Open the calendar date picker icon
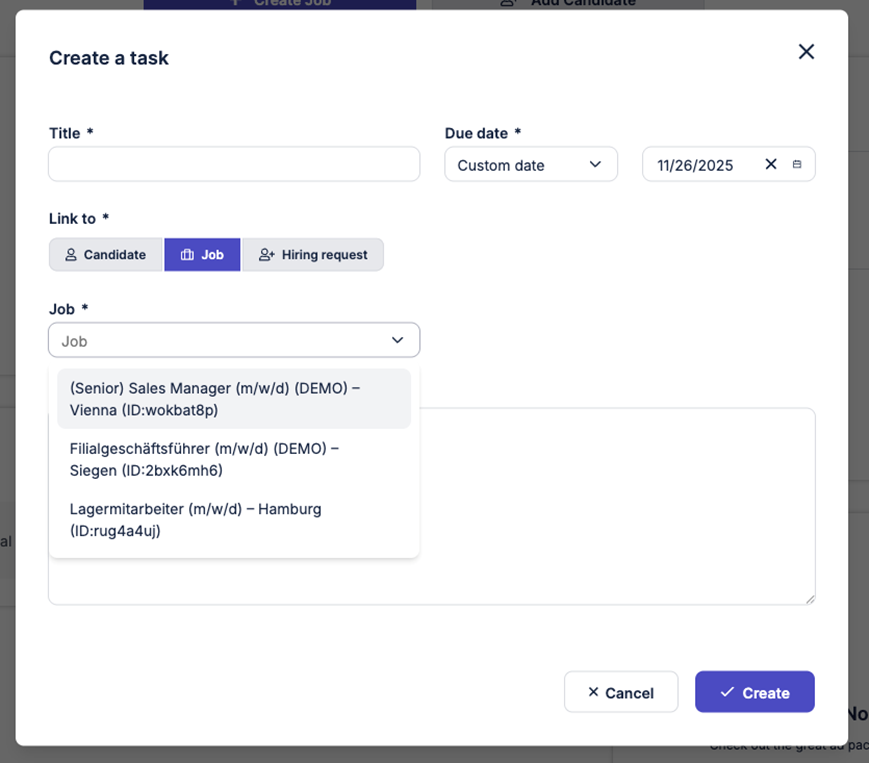The height and width of the screenshot is (763, 869). (x=797, y=165)
